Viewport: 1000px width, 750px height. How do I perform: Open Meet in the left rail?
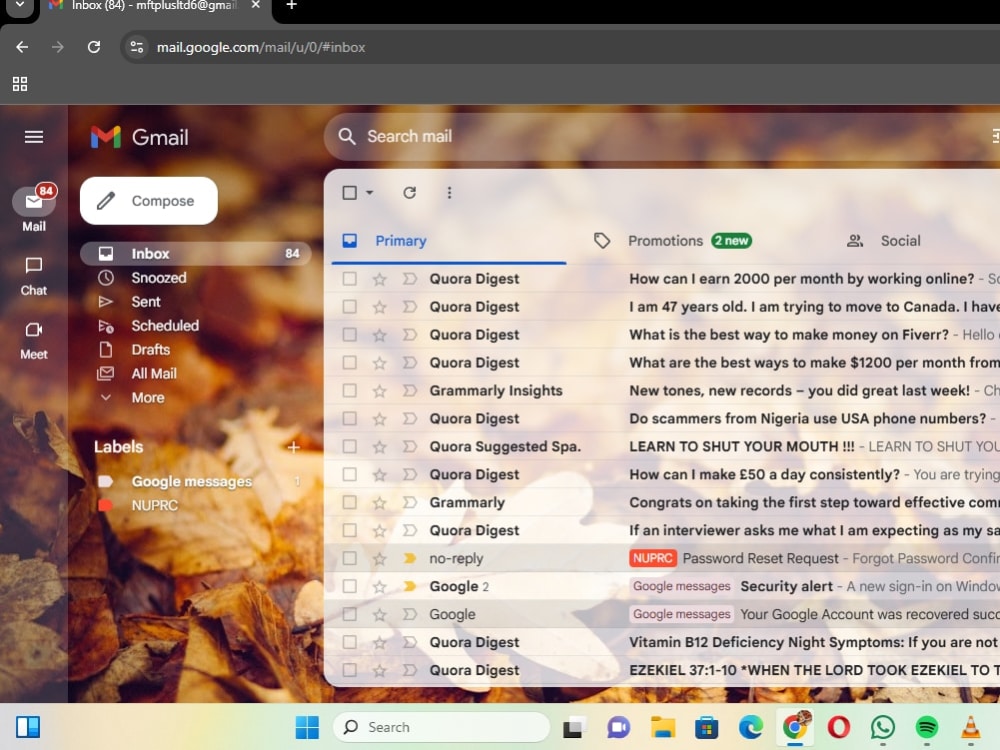[34, 341]
